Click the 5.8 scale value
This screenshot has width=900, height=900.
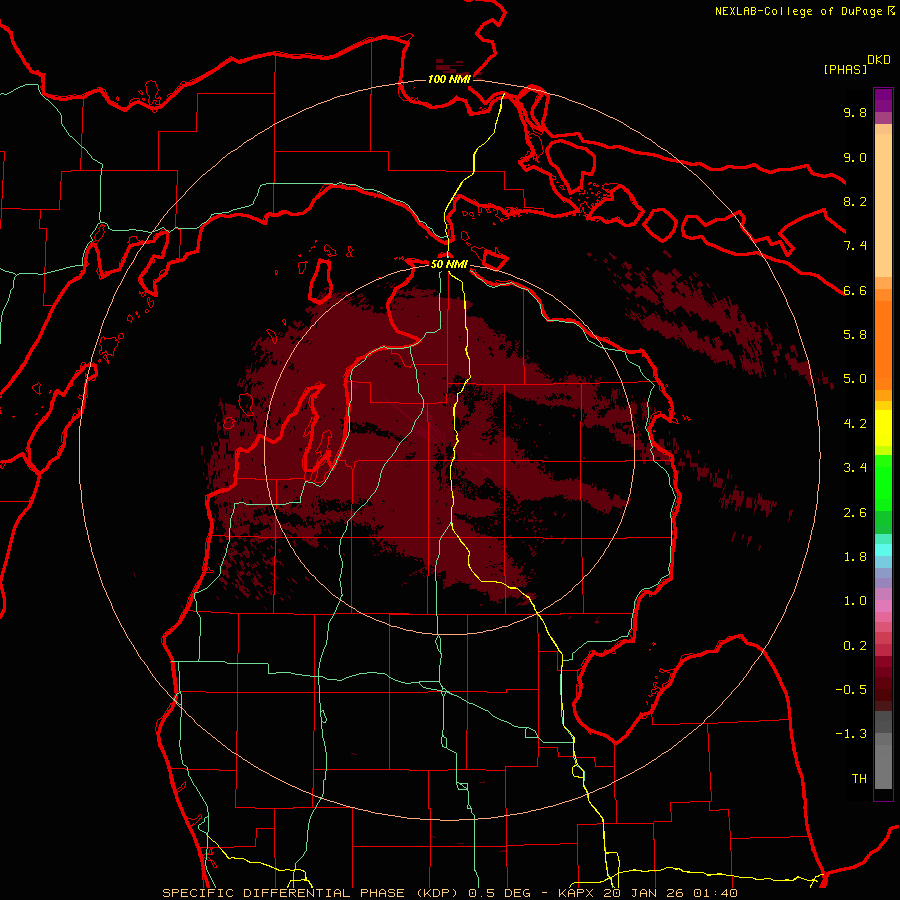(x=855, y=335)
